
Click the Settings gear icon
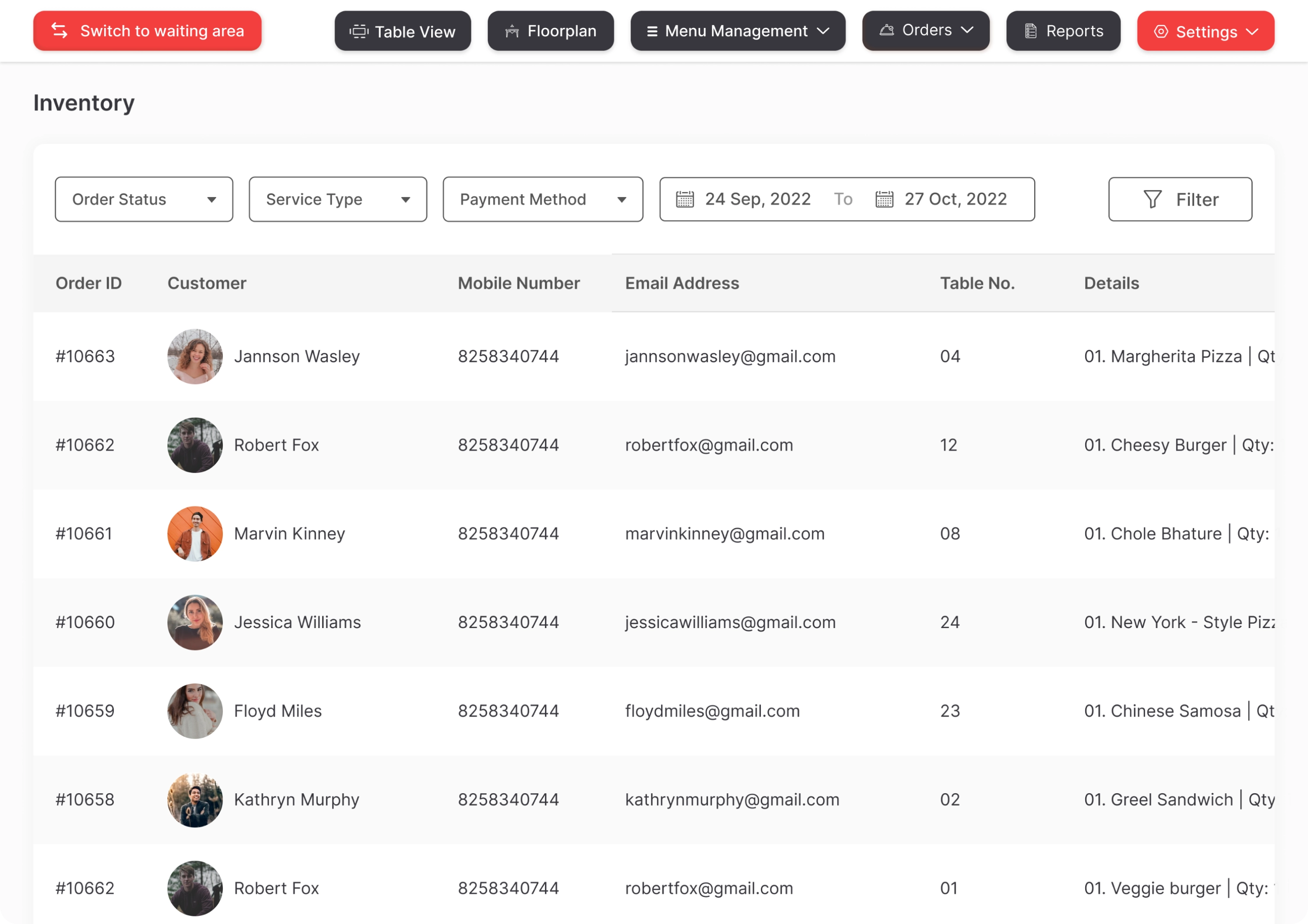[1161, 31]
